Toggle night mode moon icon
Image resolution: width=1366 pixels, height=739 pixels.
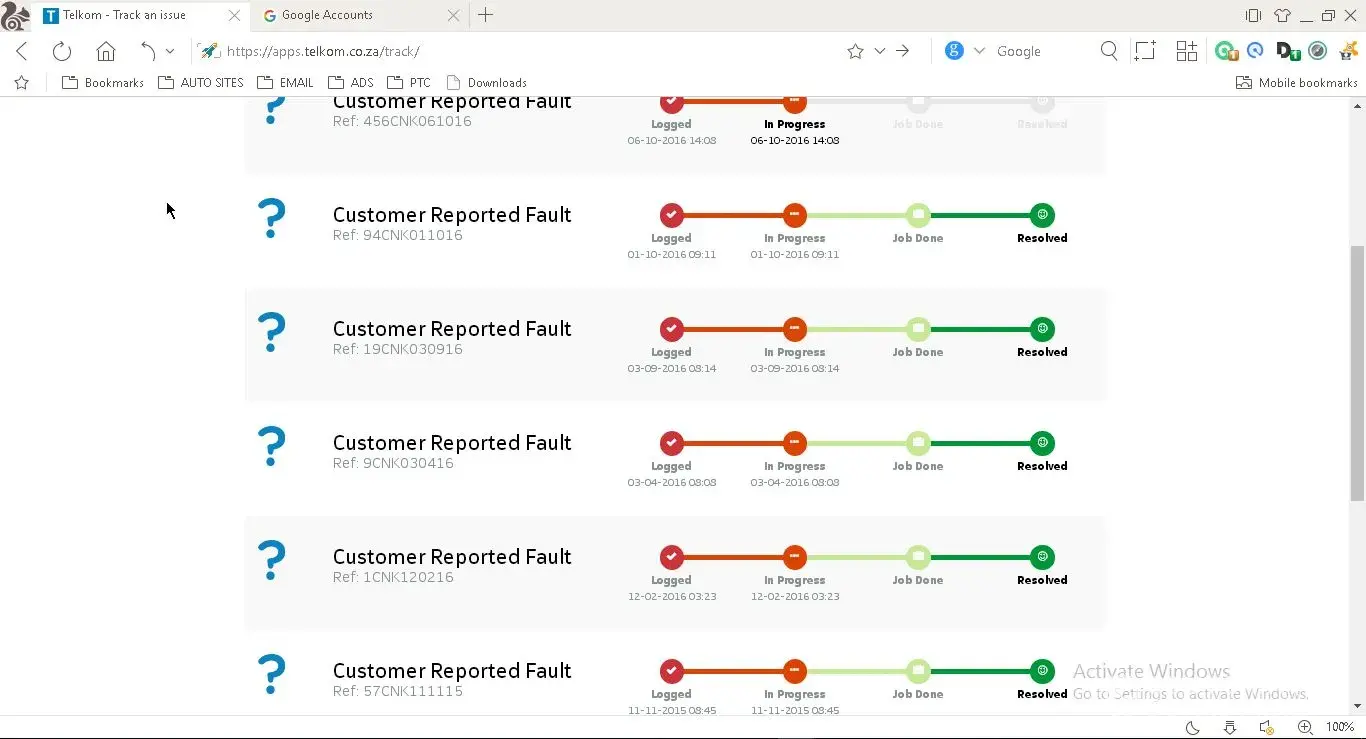[1193, 727]
